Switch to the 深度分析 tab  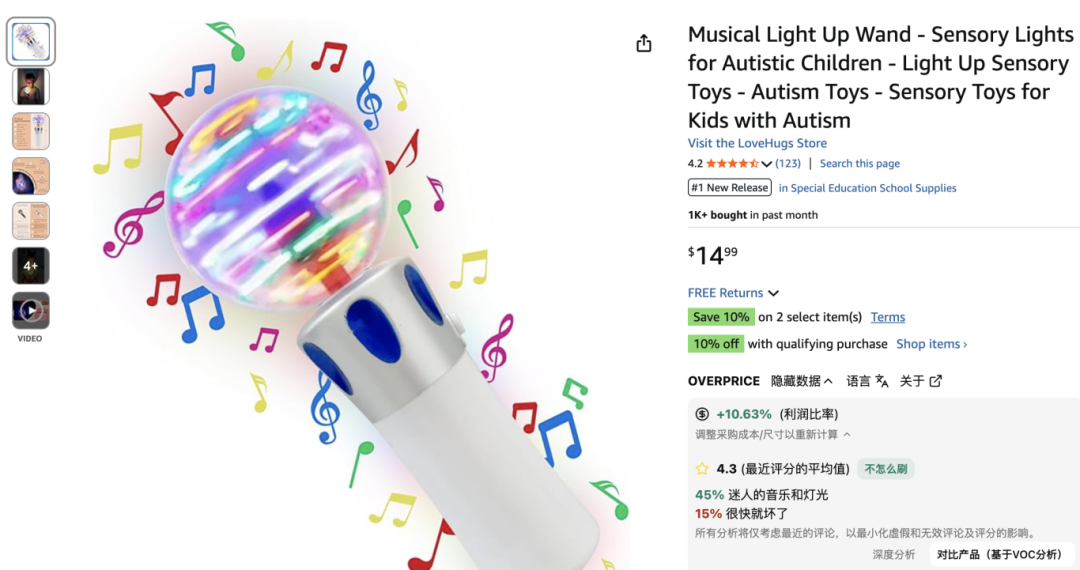pos(893,555)
